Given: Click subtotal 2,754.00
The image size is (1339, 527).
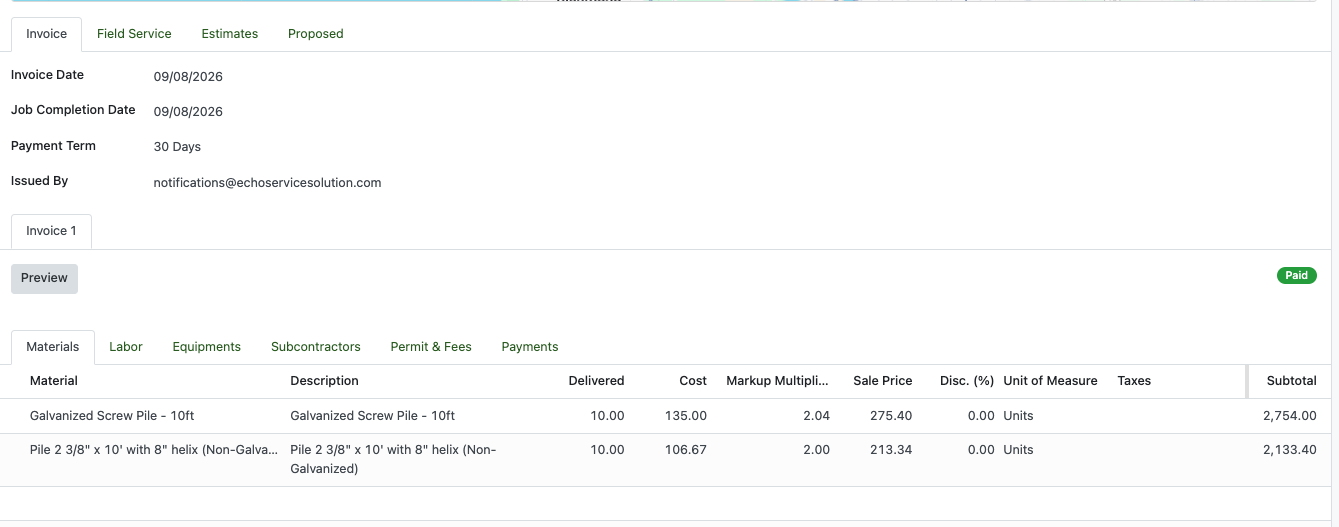Looking at the screenshot, I should tap(1290, 416).
